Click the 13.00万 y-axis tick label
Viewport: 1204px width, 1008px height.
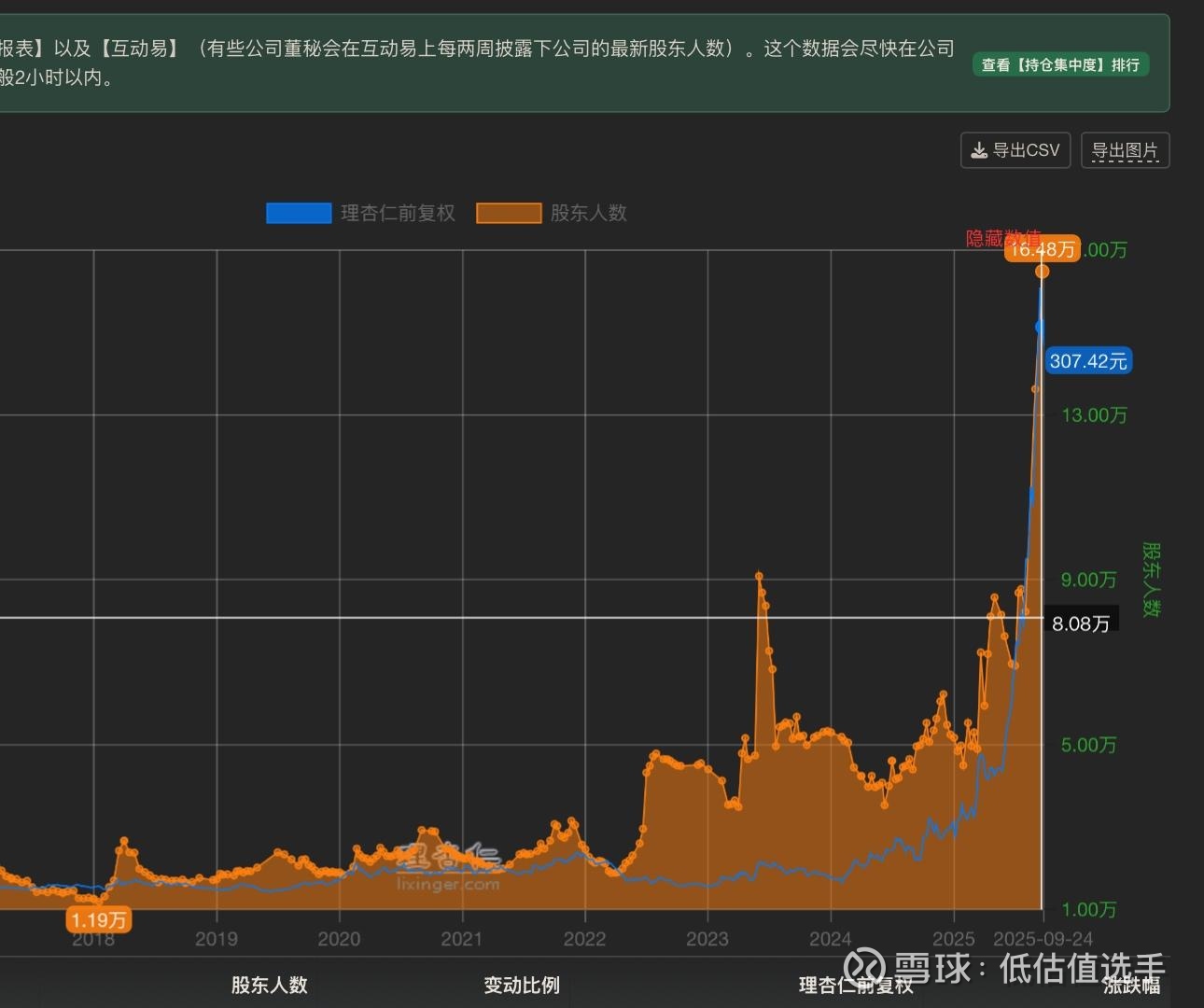(x=1094, y=415)
